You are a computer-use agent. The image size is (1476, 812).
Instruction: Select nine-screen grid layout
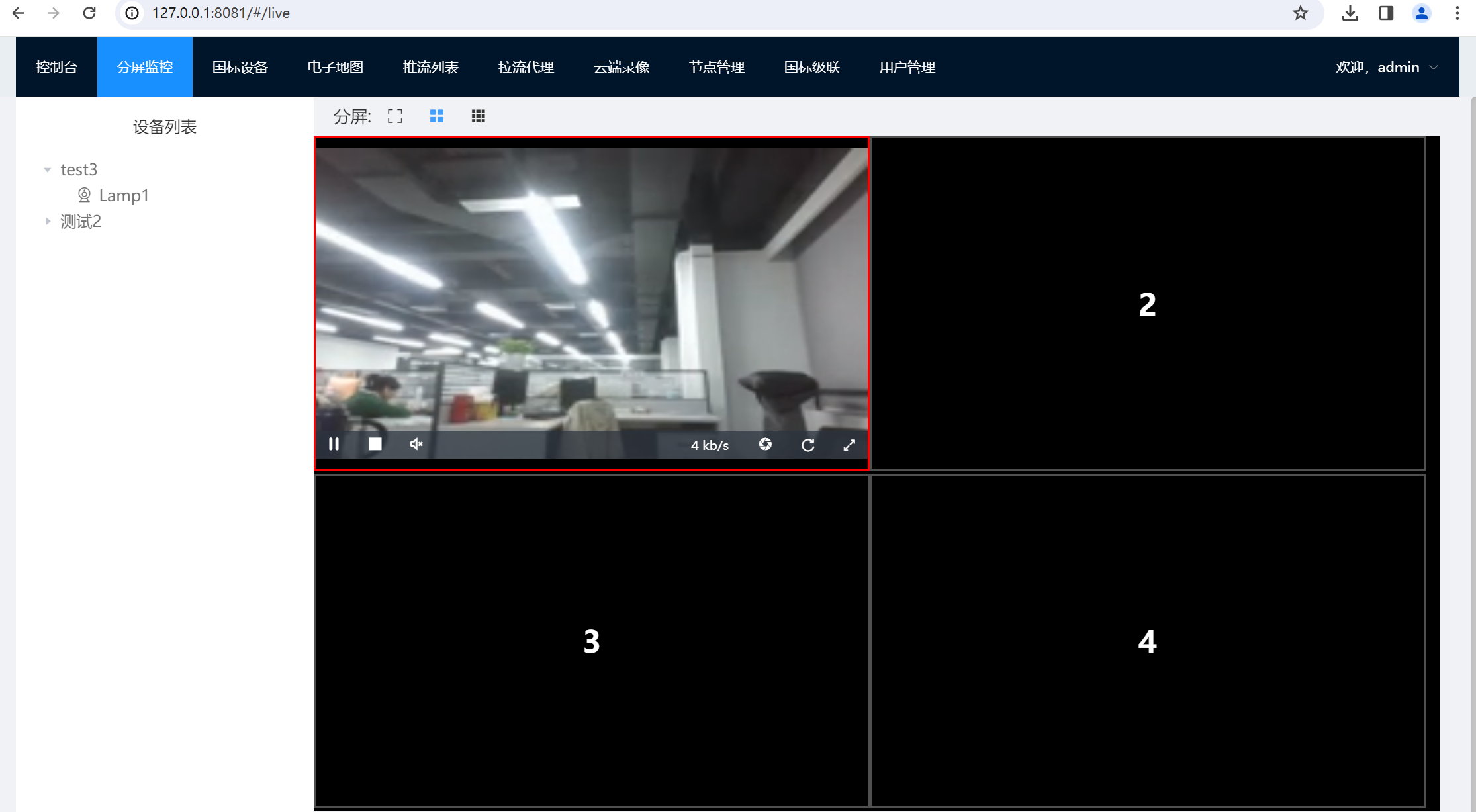(x=478, y=116)
